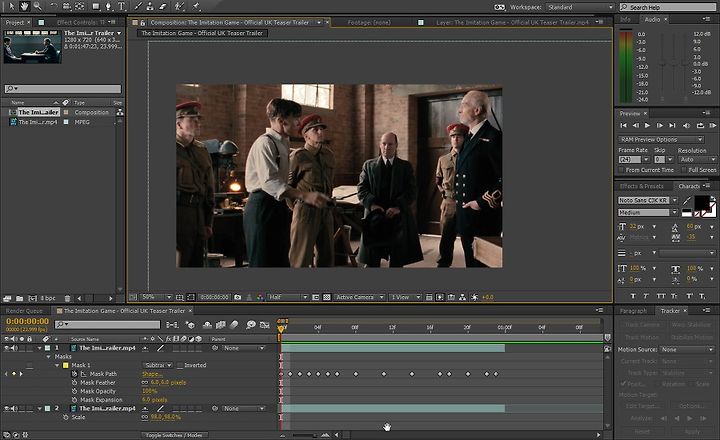Hide layer 2 video with eye switch
This screenshot has height=440, width=720.
coord(6,408)
